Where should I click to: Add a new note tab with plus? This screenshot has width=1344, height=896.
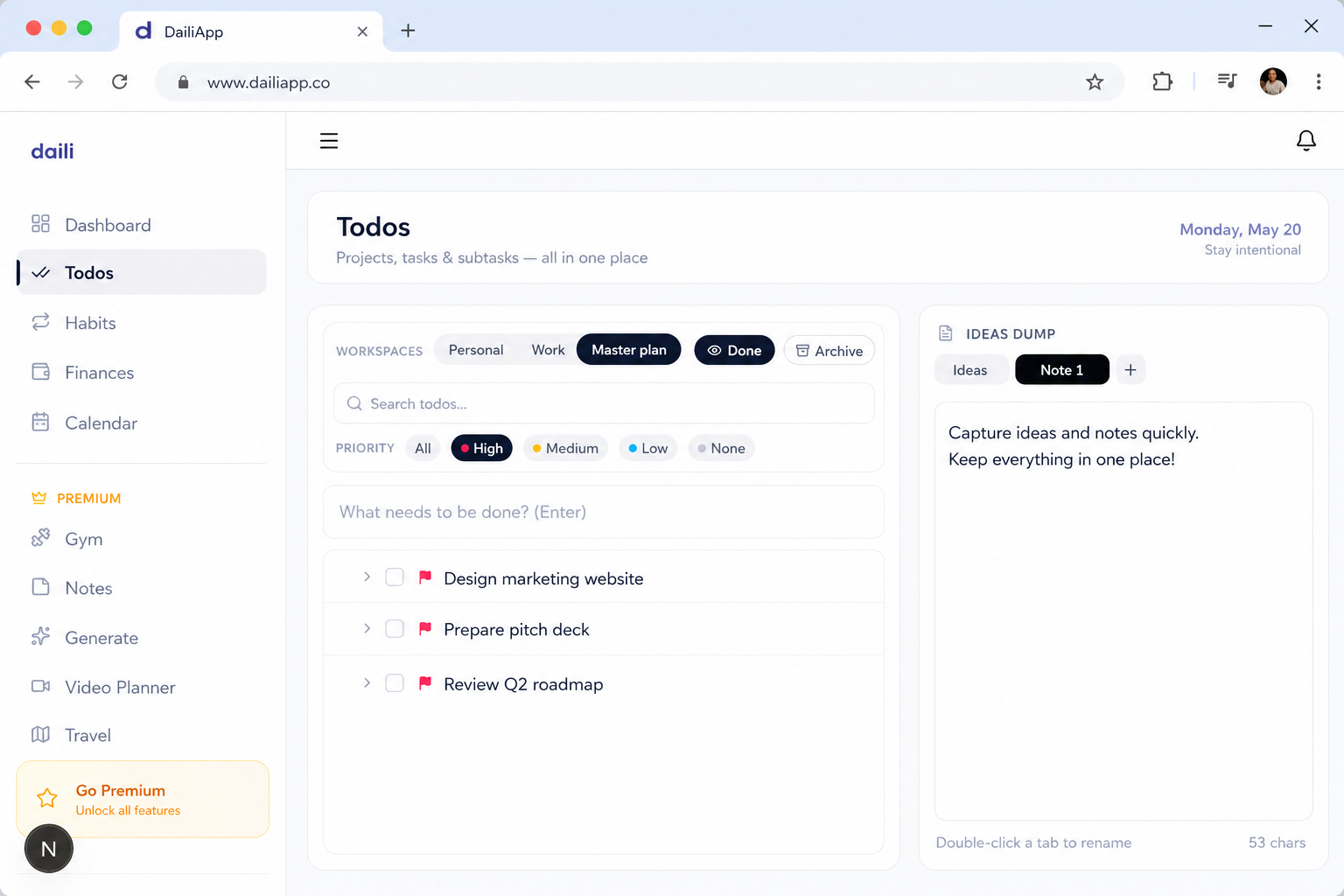pos(1130,370)
